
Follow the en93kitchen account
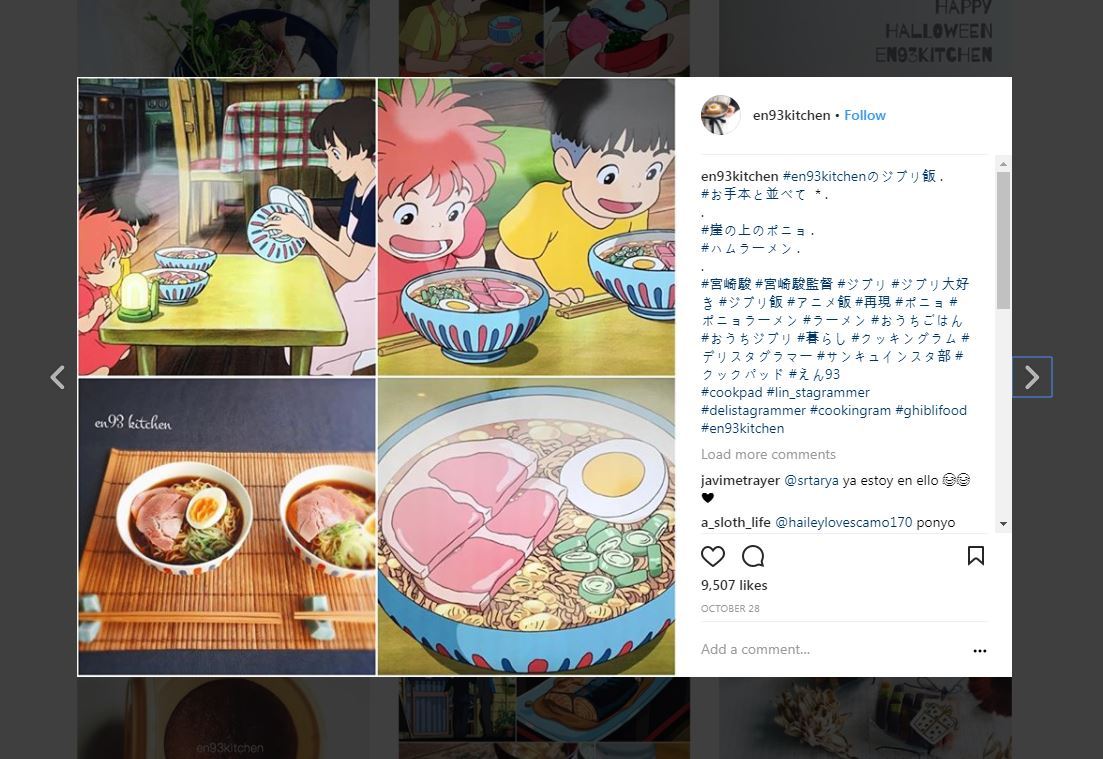865,115
